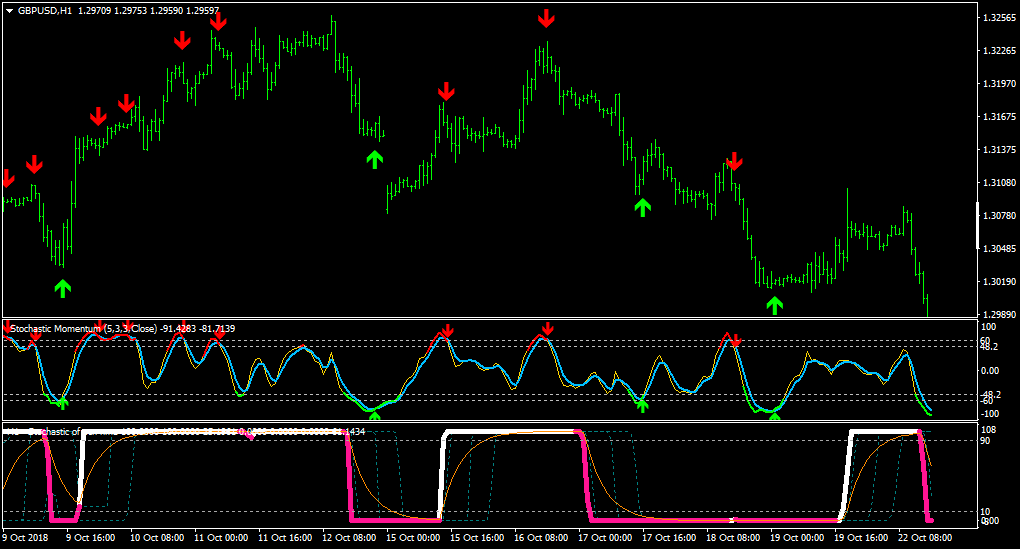
Task: Select green buy arrow under the 17 Oct swing low
Action: (642, 208)
